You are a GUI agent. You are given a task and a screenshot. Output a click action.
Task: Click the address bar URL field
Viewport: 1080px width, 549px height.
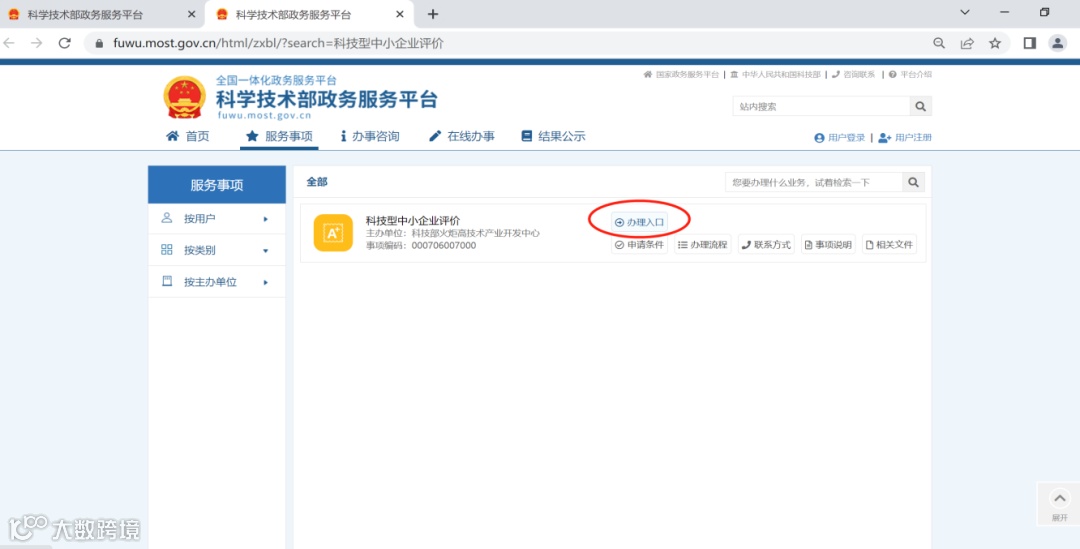coord(510,43)
